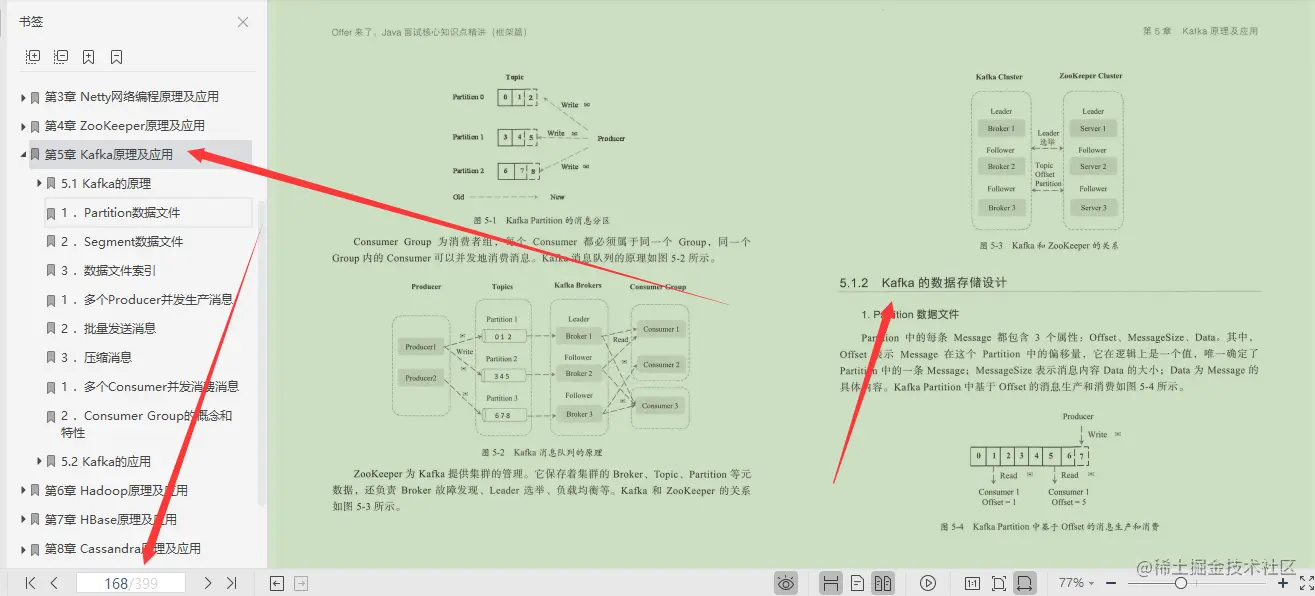
Task: Select two-page side-by-side layout
Action: click(882, 583)
